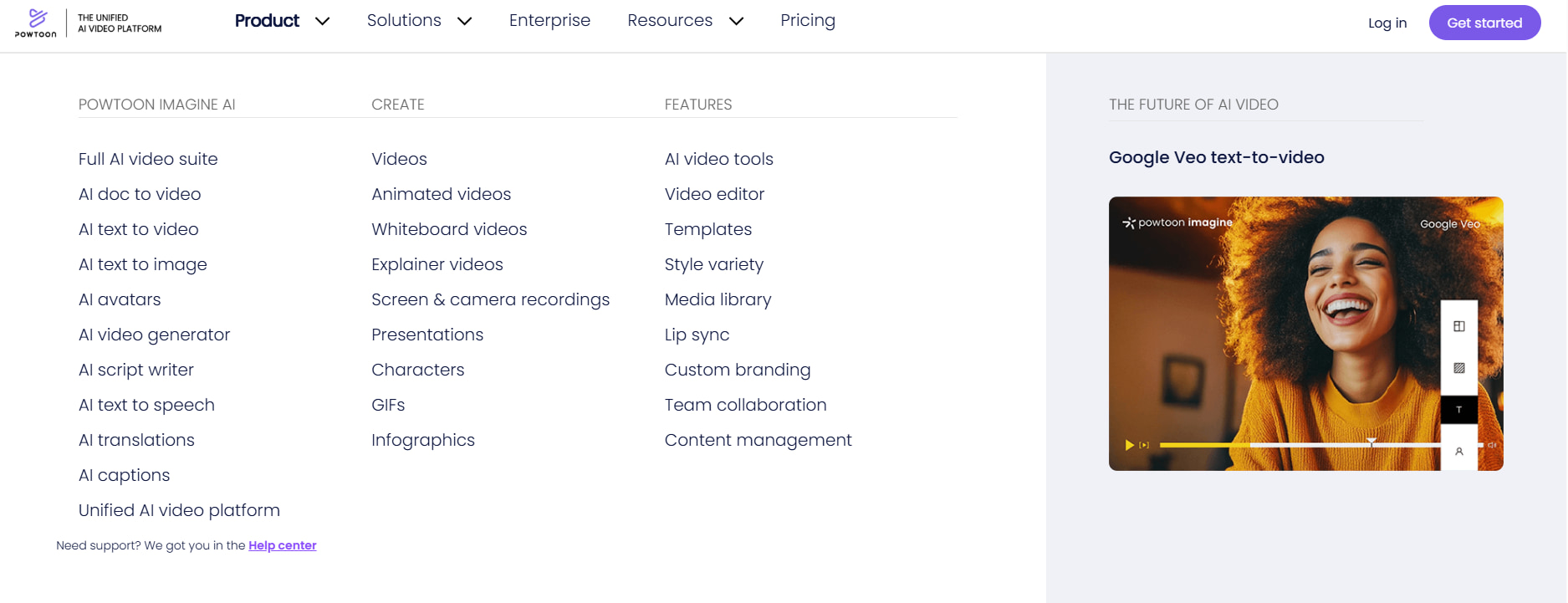Click the Google Veo video thumbnail
The height and width of the screenshot is (603, 1568).
tap(1306, 334)
